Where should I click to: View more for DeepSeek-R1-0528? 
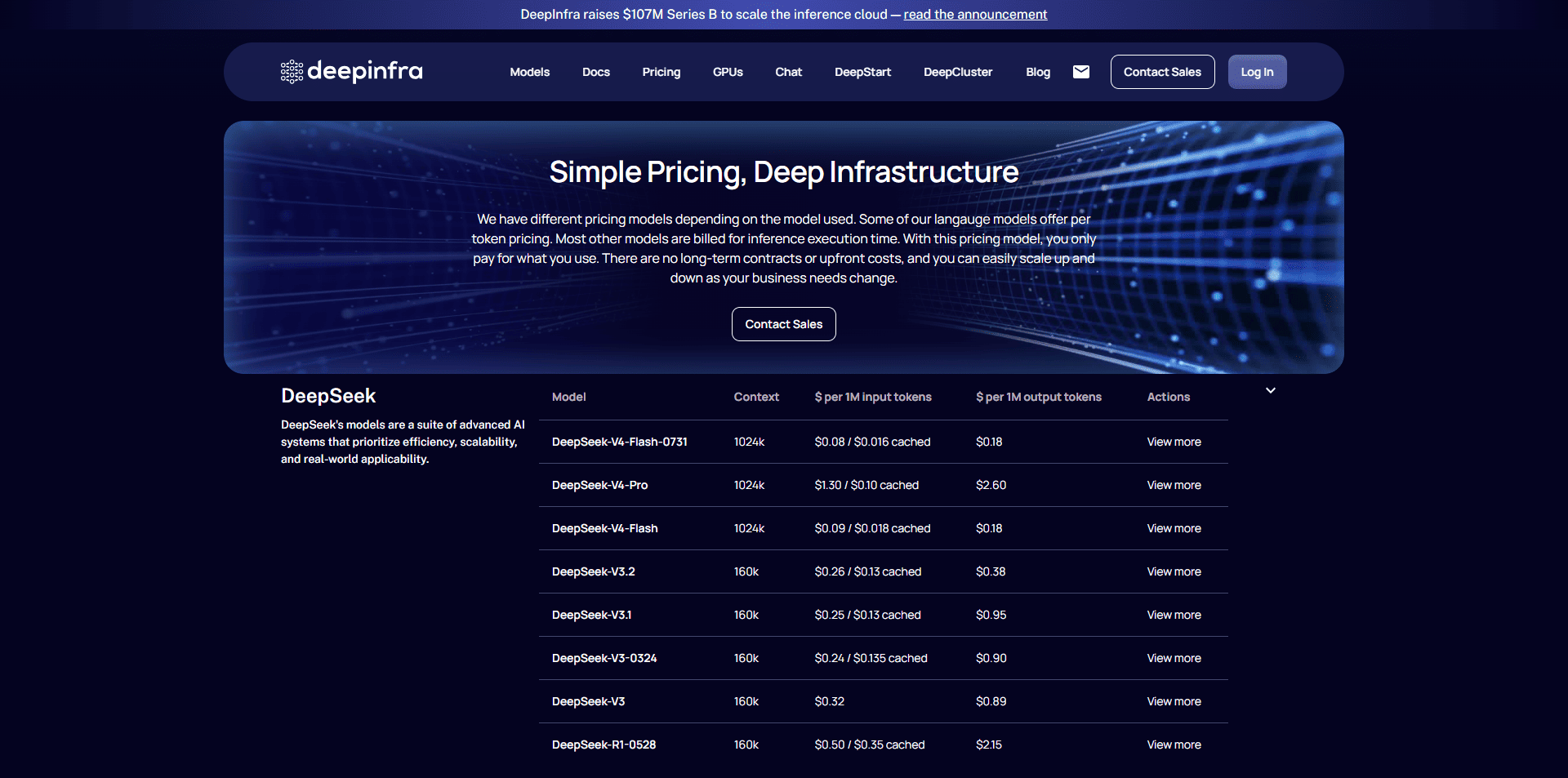pyautogui.click(x=1174, y=745)
